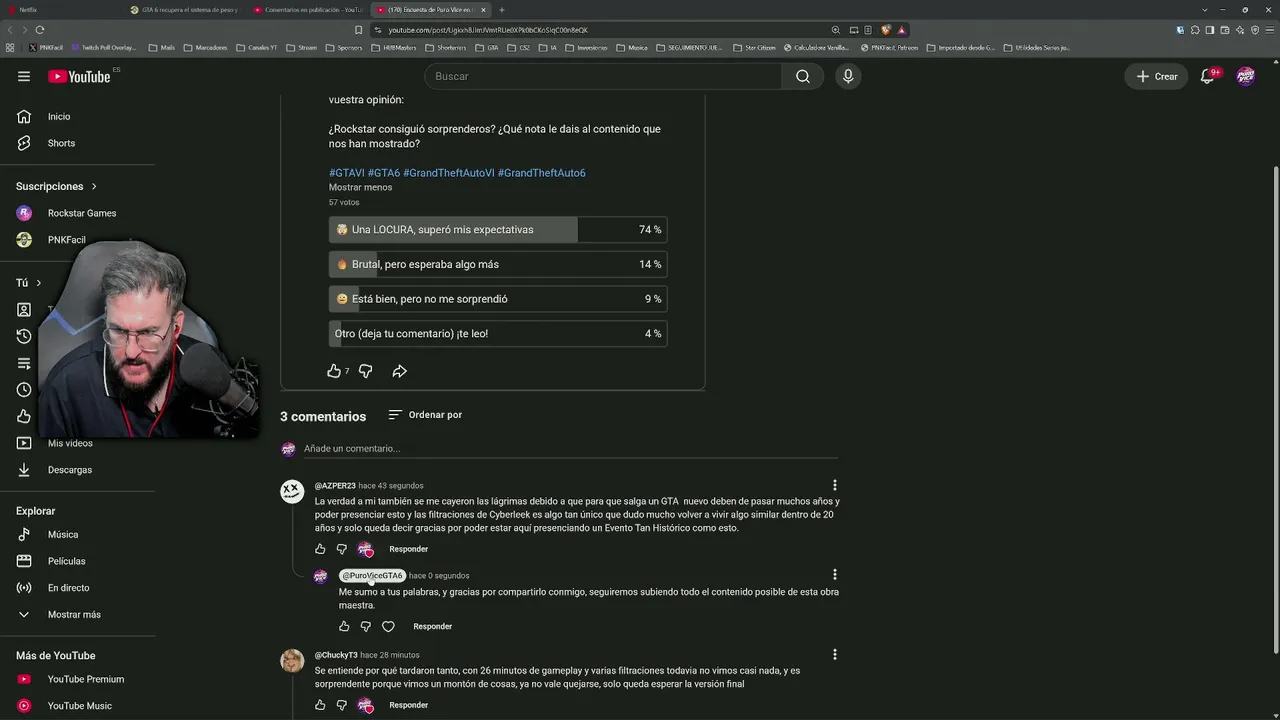The width and height of the screenshot is (1280, 720).
Task: Open the browser main menu
Action: click(1269, 30)
